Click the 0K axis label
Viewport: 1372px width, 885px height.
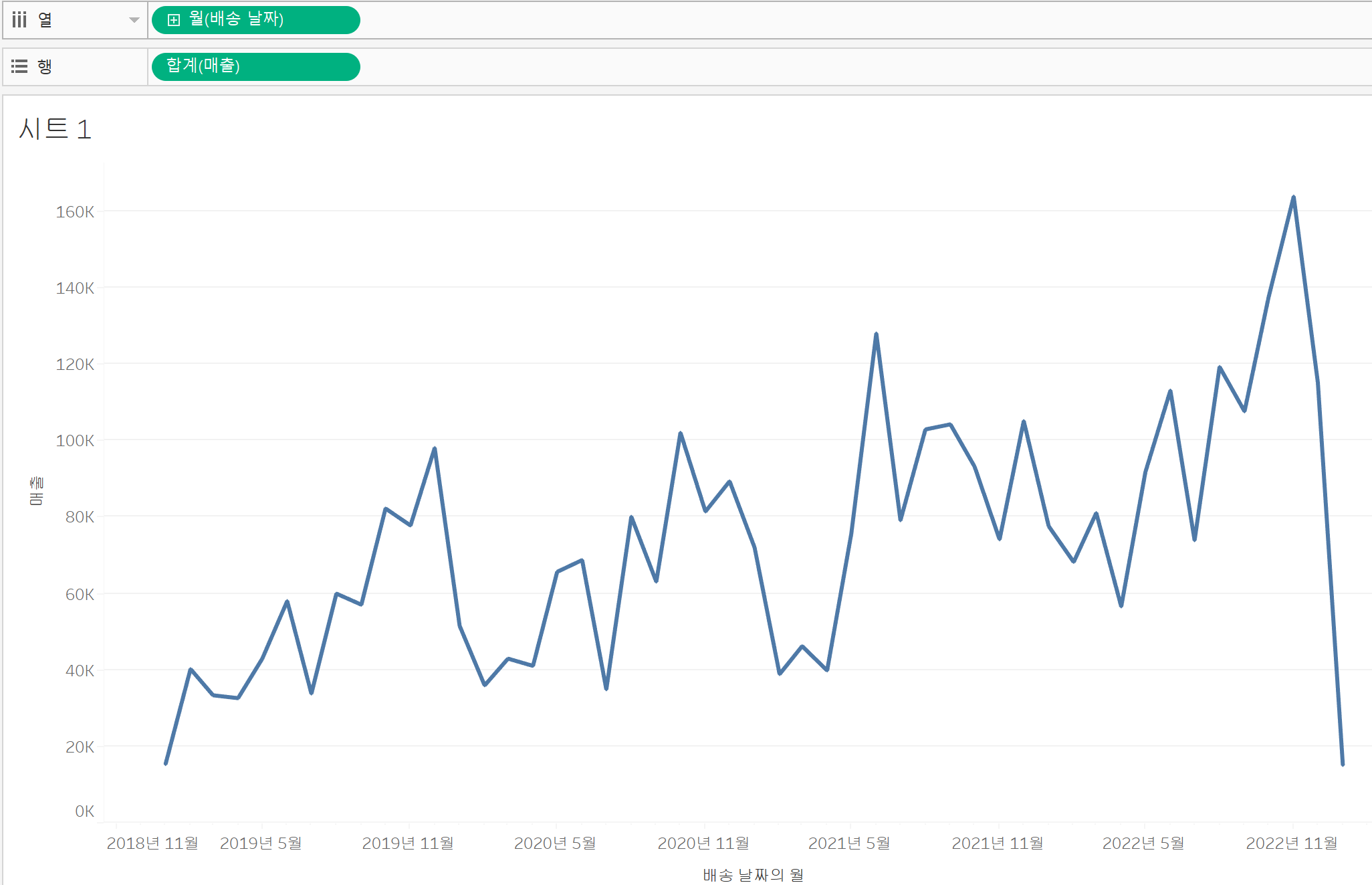tap(84, 811)
